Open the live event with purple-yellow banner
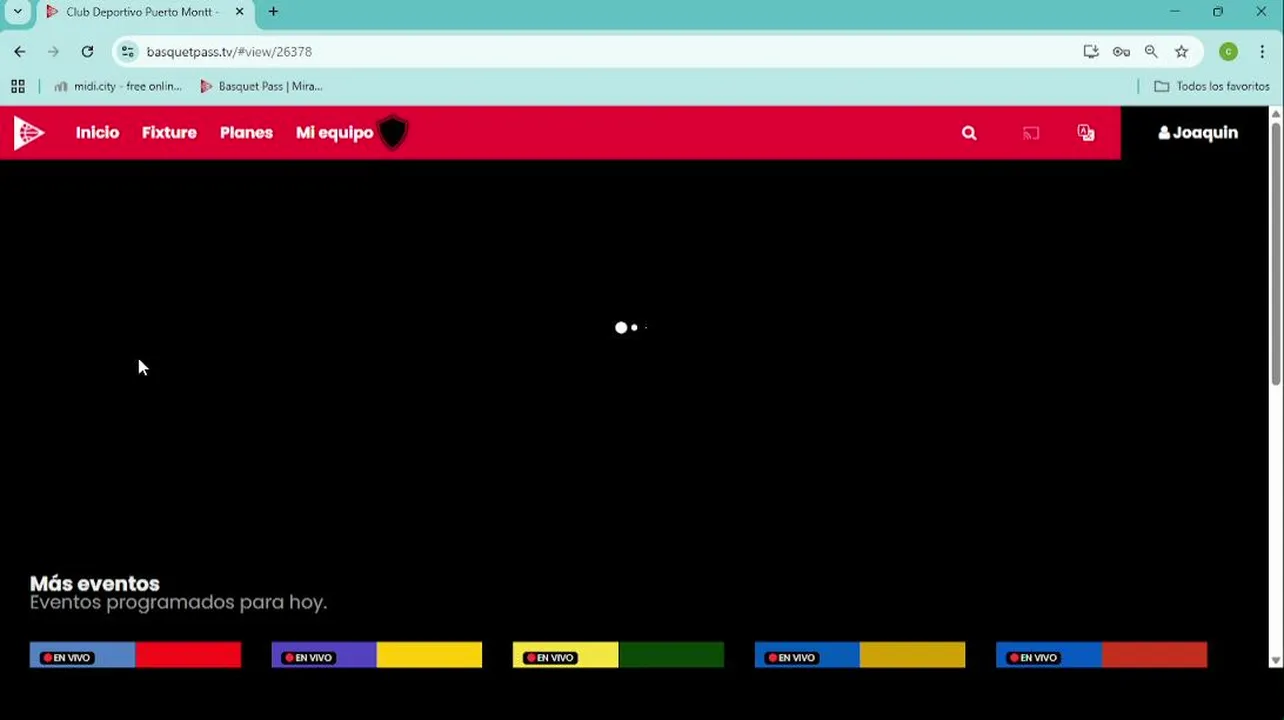The image size is (1284, 720). [377, 655]
